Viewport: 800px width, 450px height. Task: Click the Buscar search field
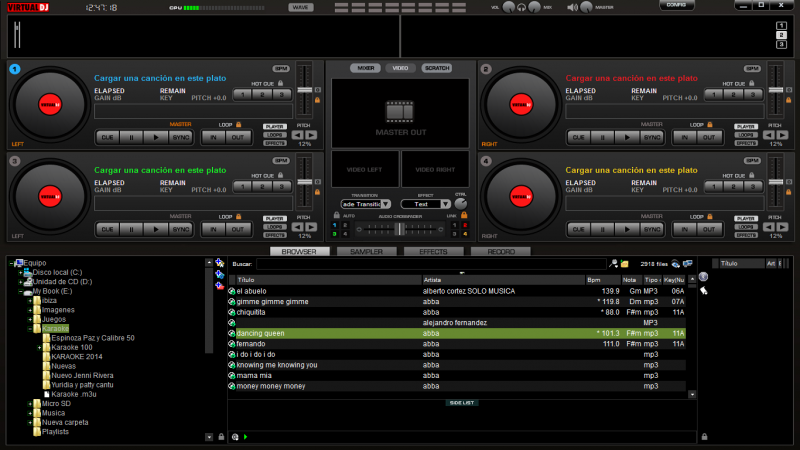(x=431, y=264)
